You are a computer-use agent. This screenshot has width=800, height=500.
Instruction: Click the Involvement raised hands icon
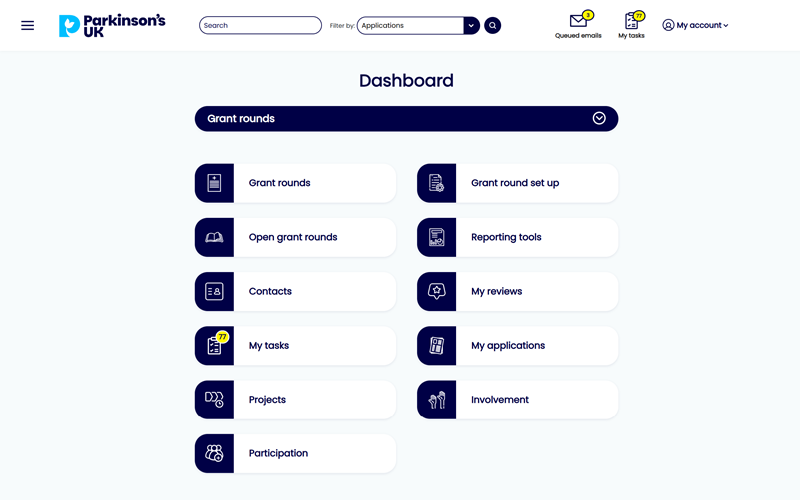436,399
